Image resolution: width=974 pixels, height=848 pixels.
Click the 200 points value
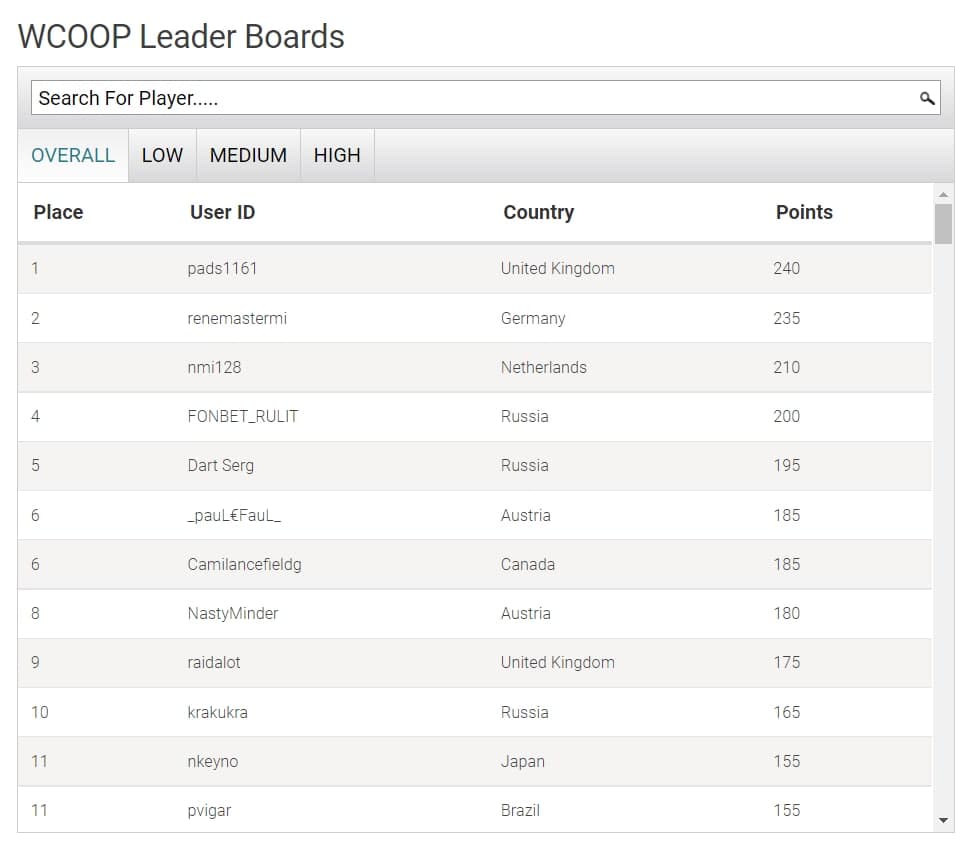click(786, 416)
